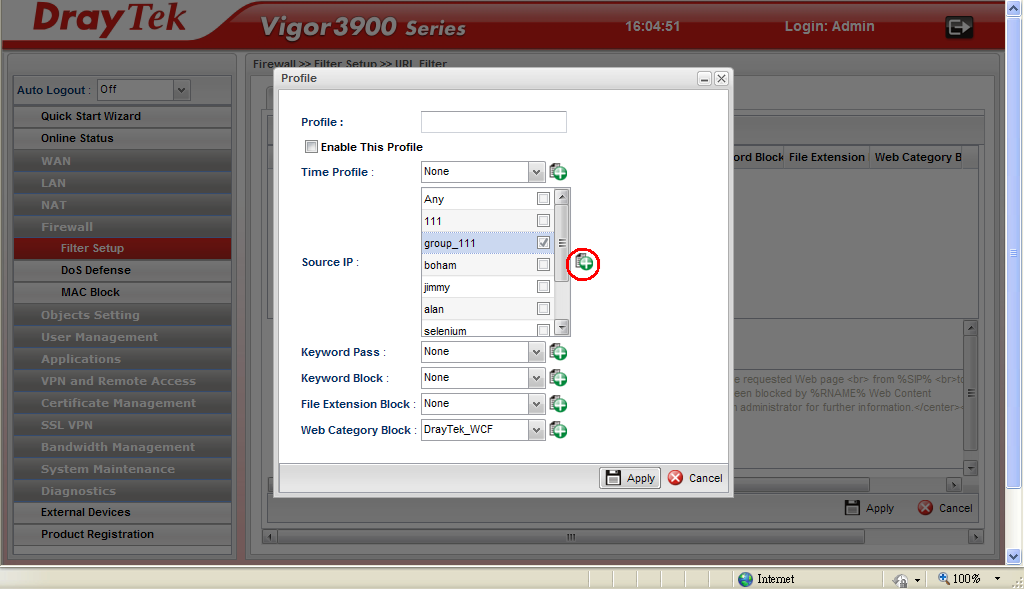Image resolution: width=1024 pixels, height=589 pixels.
Task: Expand User Management menu
Action: [x=122, y=337]
